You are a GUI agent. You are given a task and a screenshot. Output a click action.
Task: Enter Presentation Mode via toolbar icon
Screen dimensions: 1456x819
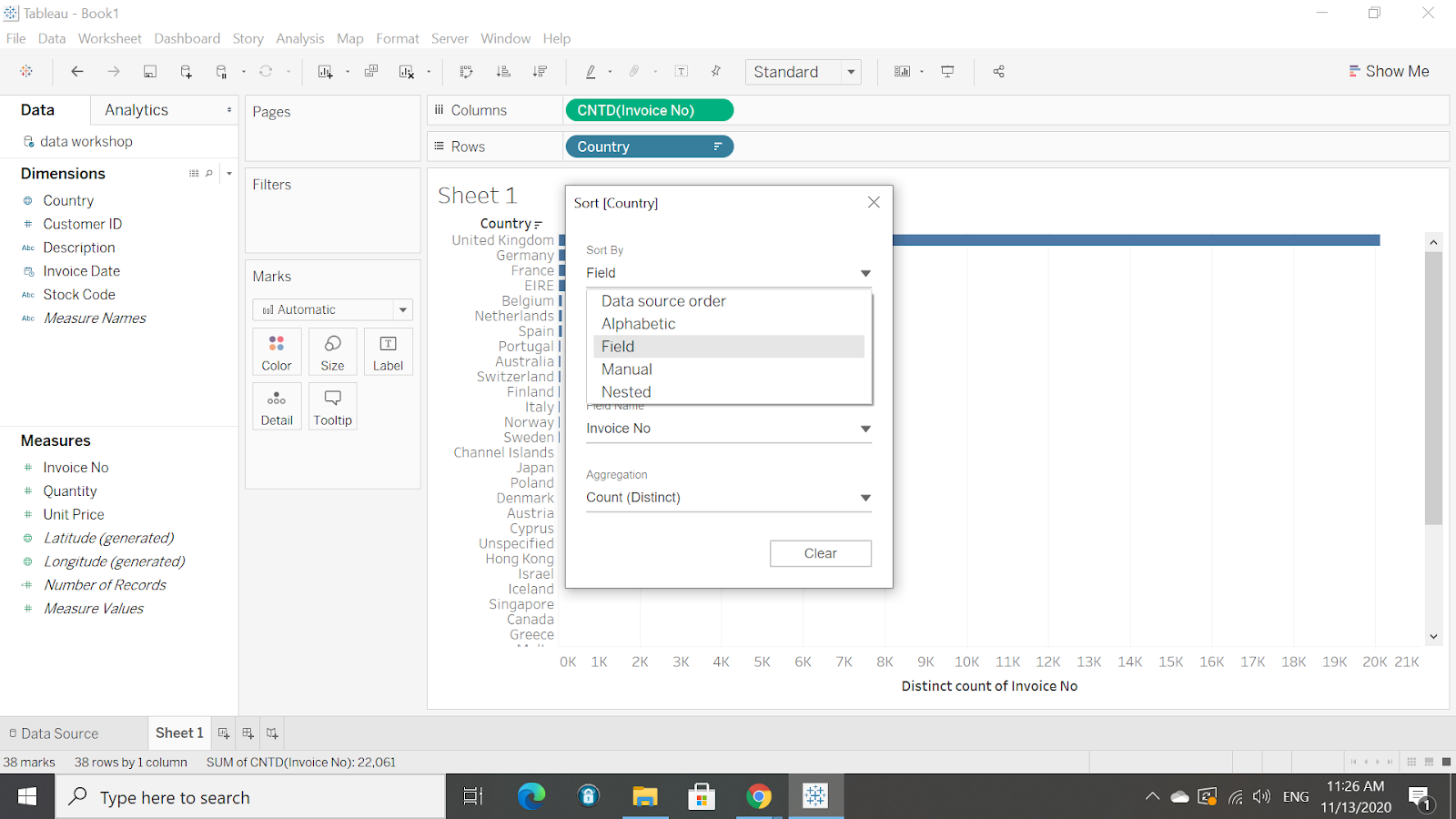[947, 71]
